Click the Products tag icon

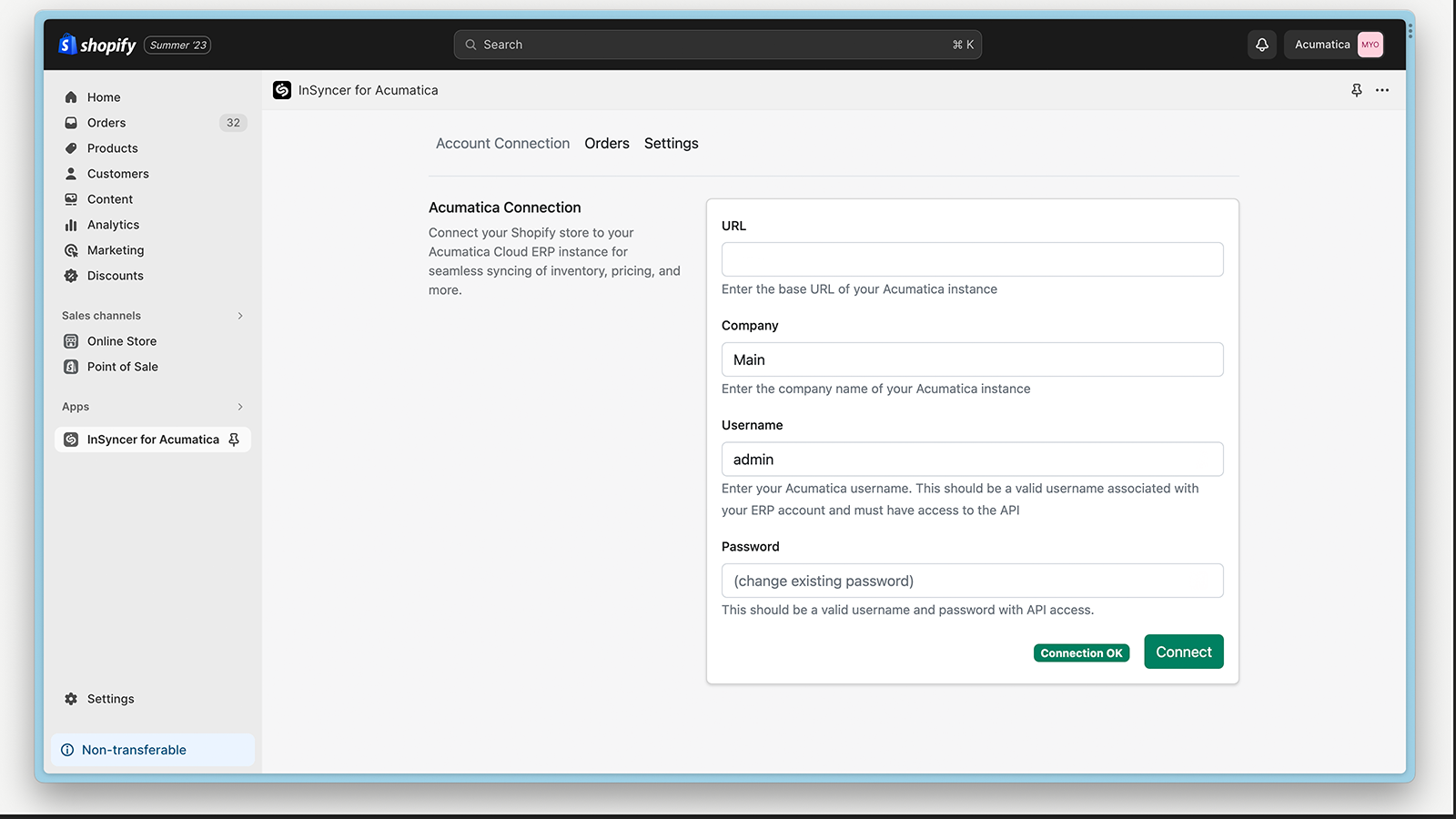pyautogui.click(x=71, y=148)
